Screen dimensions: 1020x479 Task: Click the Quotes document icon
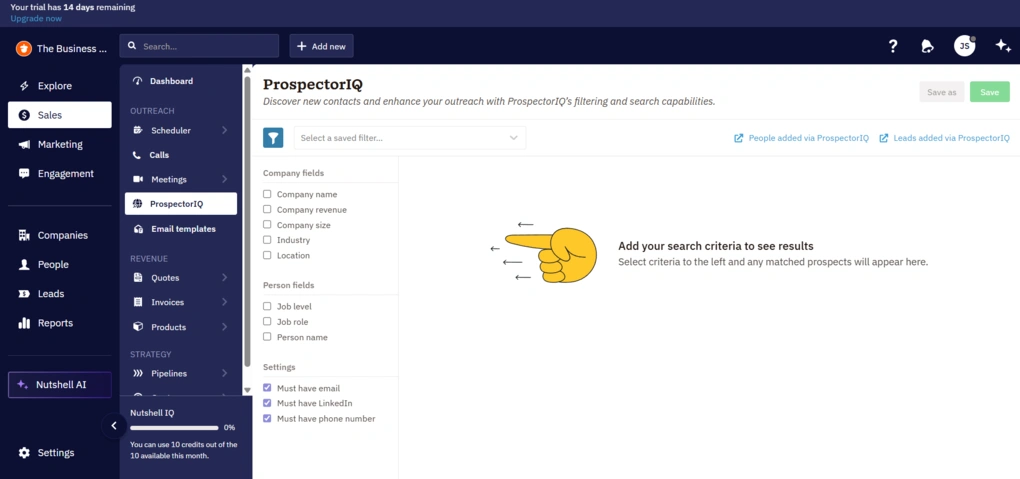click(138, 278)
